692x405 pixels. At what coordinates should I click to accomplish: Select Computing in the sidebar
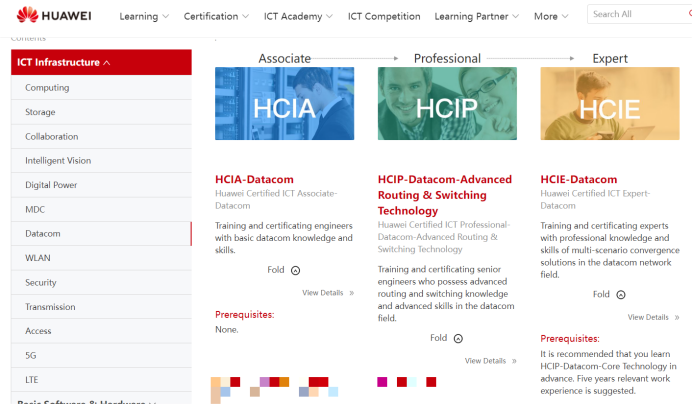click(101, 87)
